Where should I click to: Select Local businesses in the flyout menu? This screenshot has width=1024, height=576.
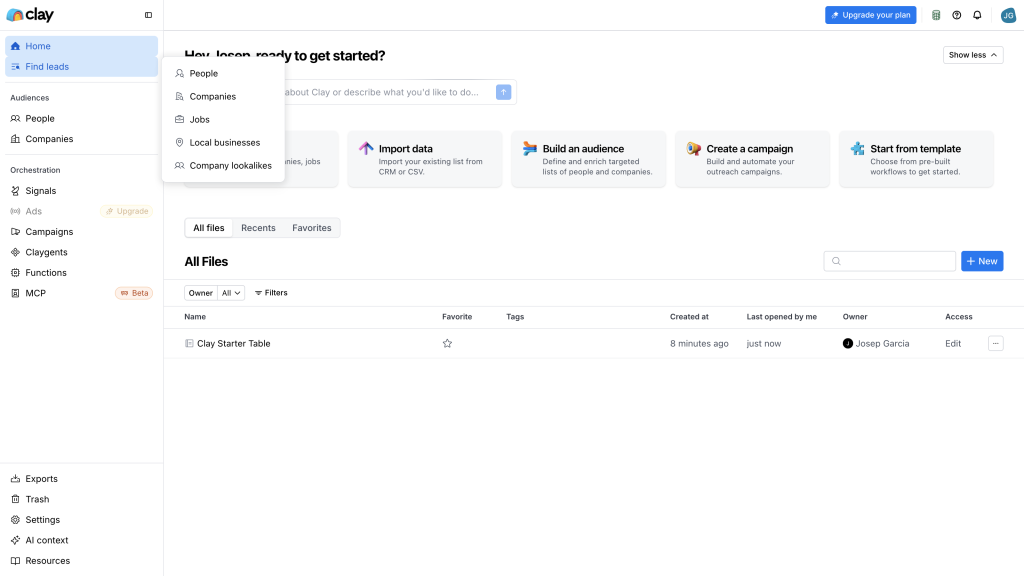[x=223, y=142]
